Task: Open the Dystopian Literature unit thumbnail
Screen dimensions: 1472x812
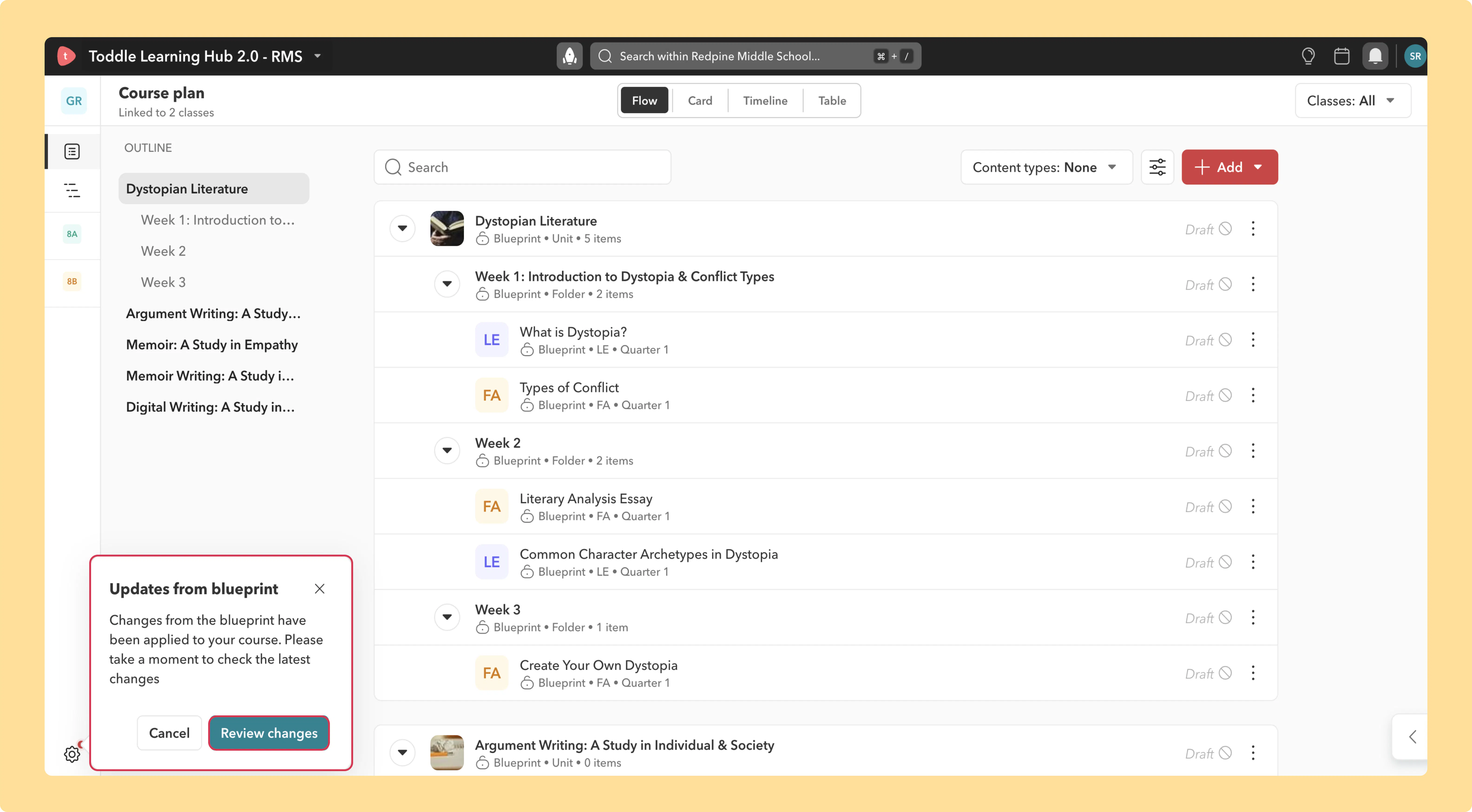Action: pyautogui.click(x=447, y=229)
